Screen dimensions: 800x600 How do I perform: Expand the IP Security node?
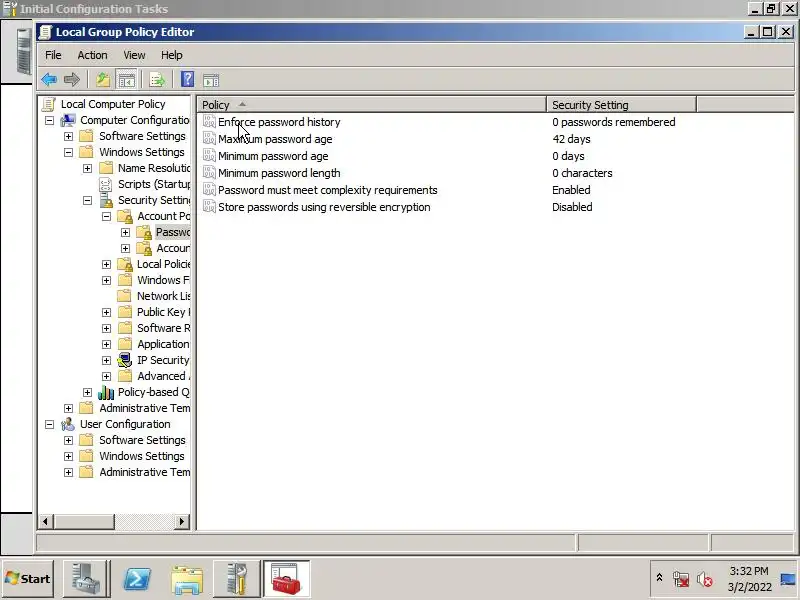point(106,360)
